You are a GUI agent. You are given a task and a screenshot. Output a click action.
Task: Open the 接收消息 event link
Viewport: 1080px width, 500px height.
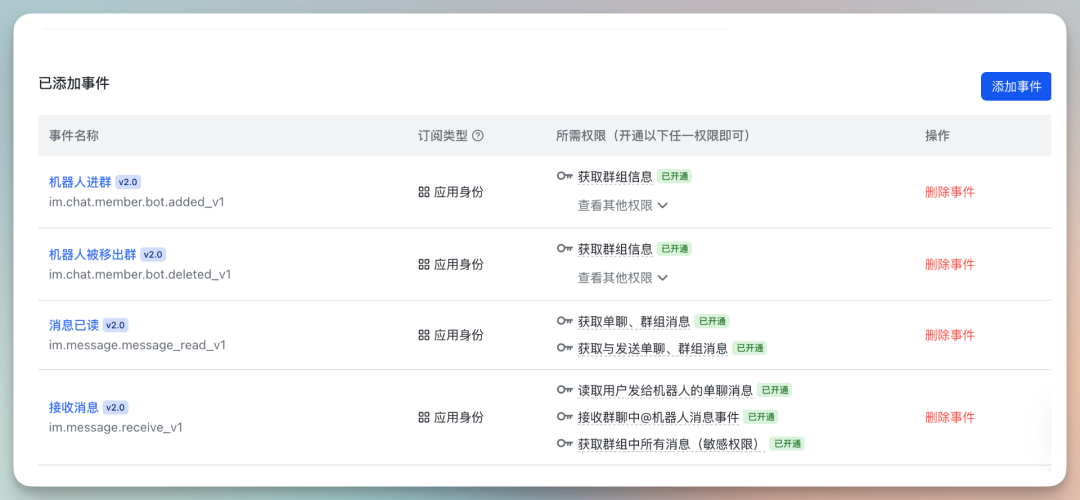coord(74,407)
